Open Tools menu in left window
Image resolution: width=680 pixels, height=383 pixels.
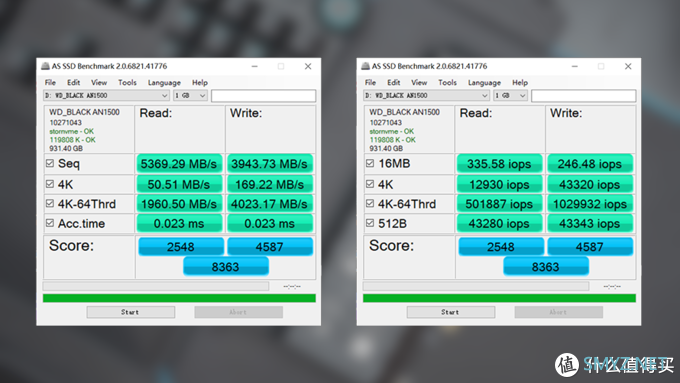point(127,82)
